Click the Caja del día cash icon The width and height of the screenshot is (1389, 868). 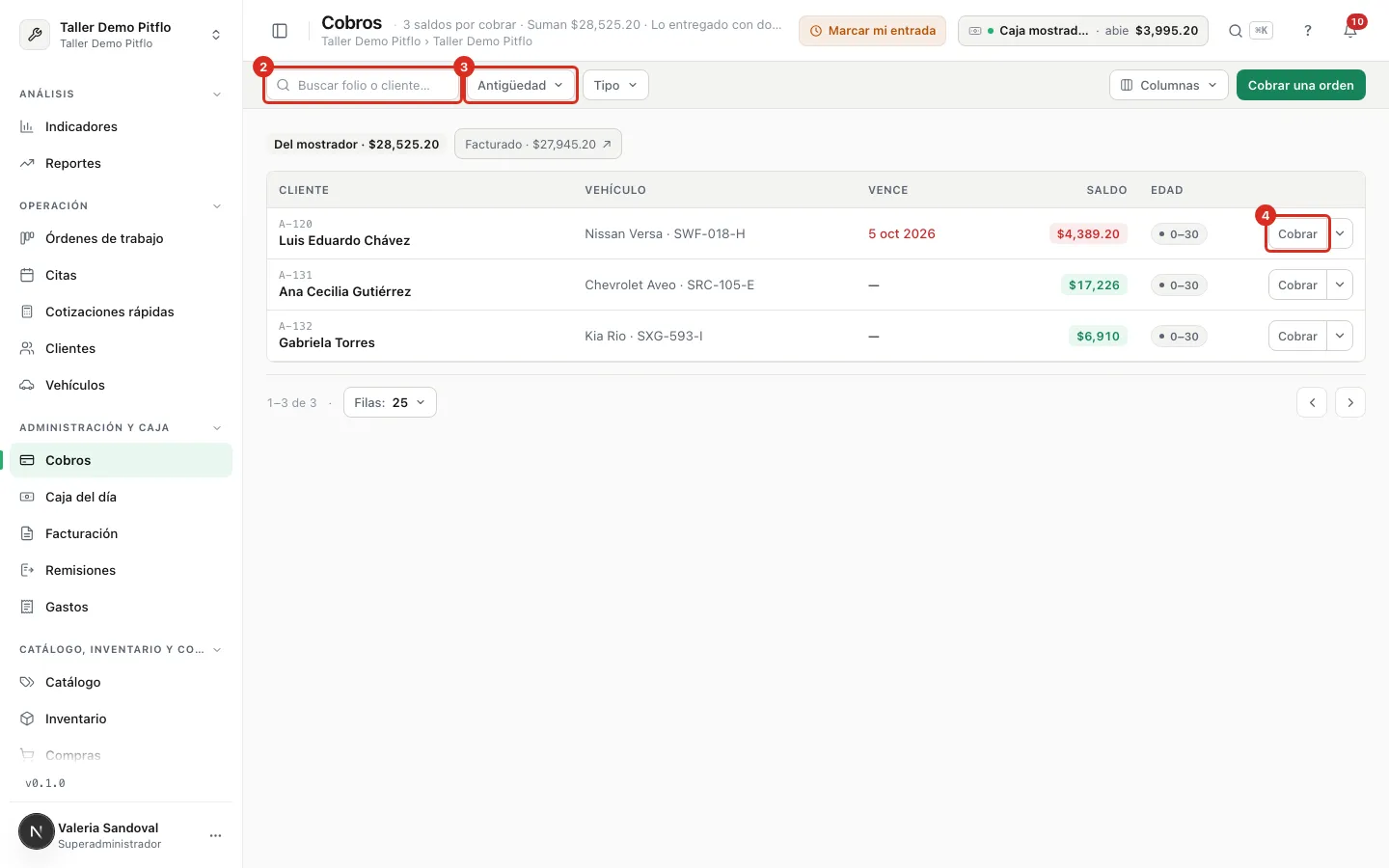click(27, 497)
